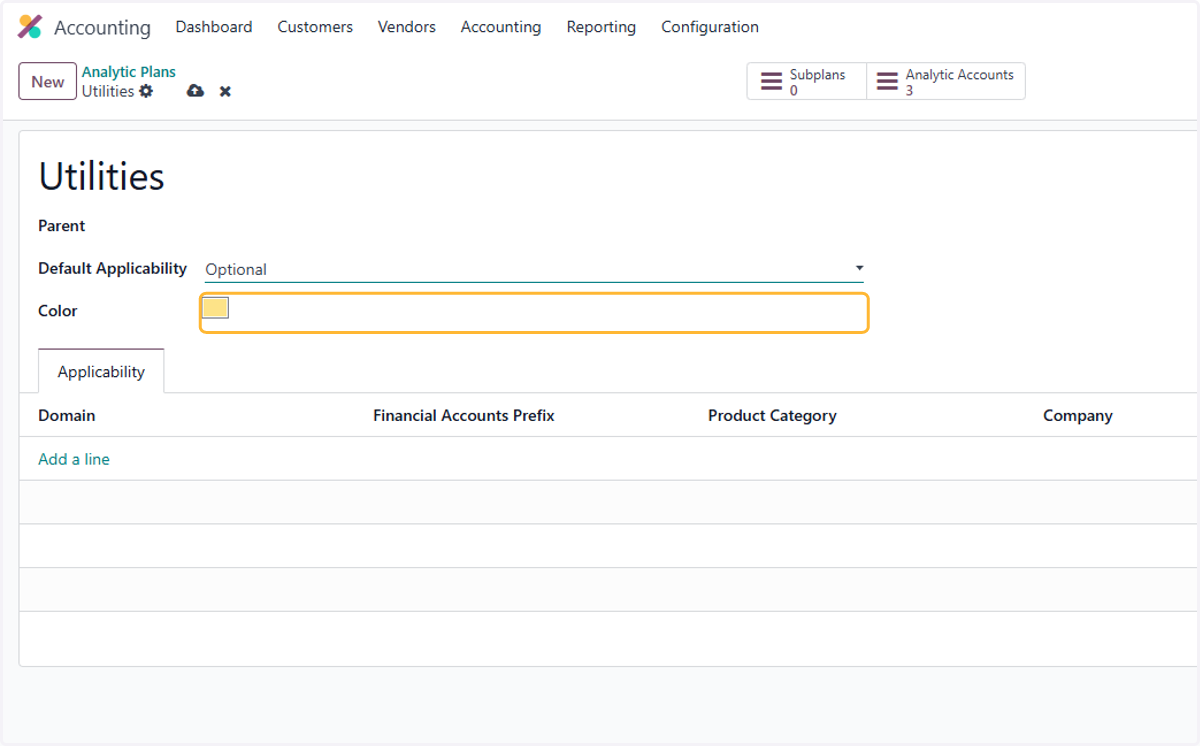Save the record manually with the cloud icon
This screenshot has height=746, width=1200.
tap(195, 91)
